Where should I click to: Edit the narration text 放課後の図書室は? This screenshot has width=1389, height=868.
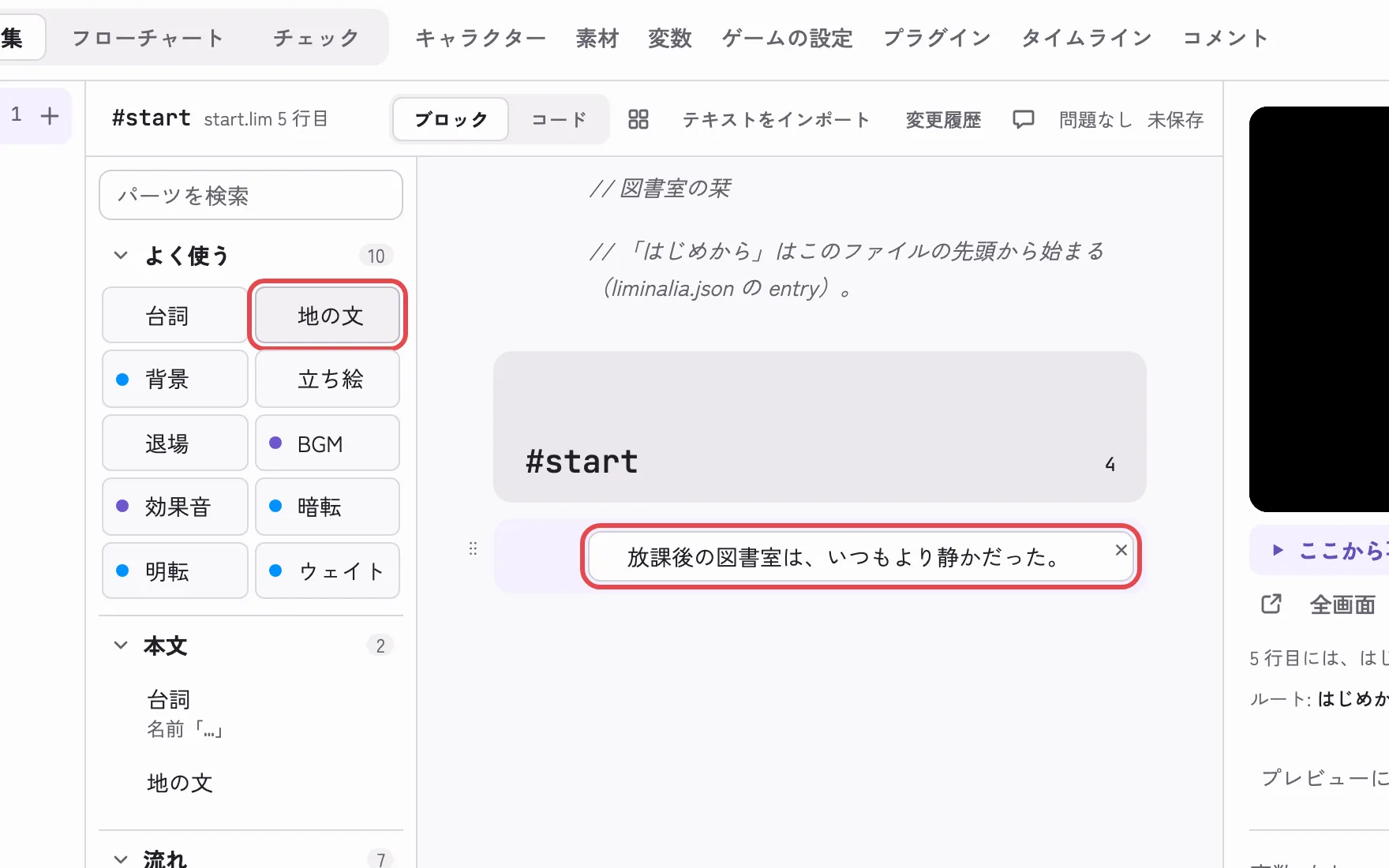(x=844, y=557)
